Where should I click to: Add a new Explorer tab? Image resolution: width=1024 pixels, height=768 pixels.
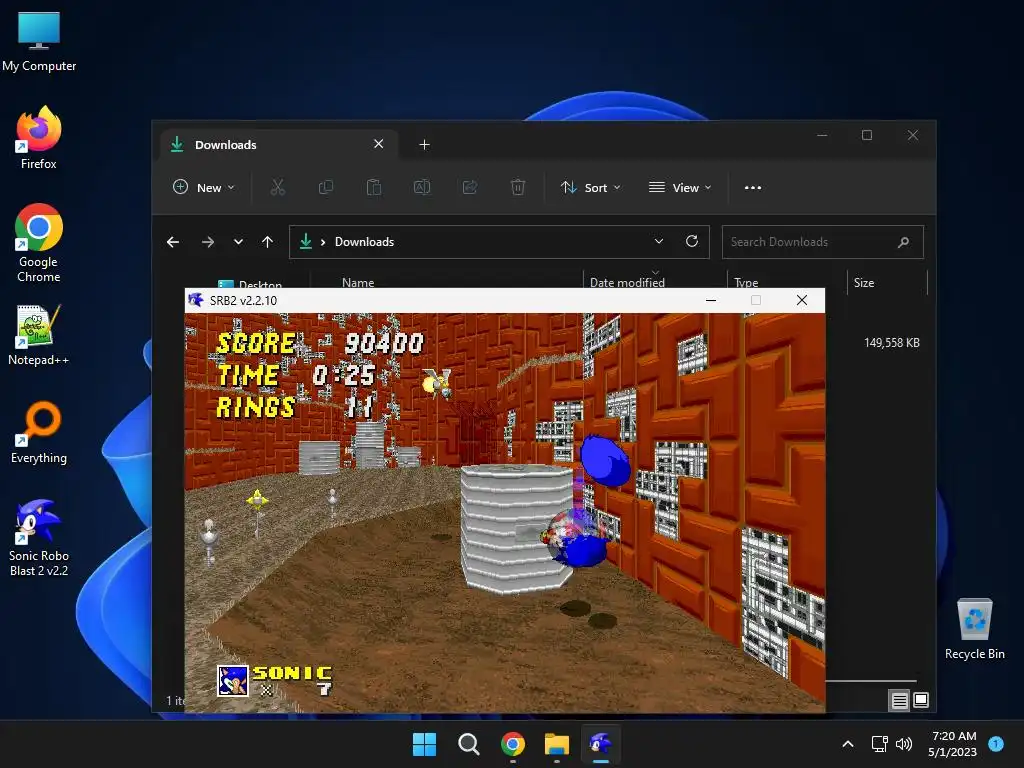point(424,144)
